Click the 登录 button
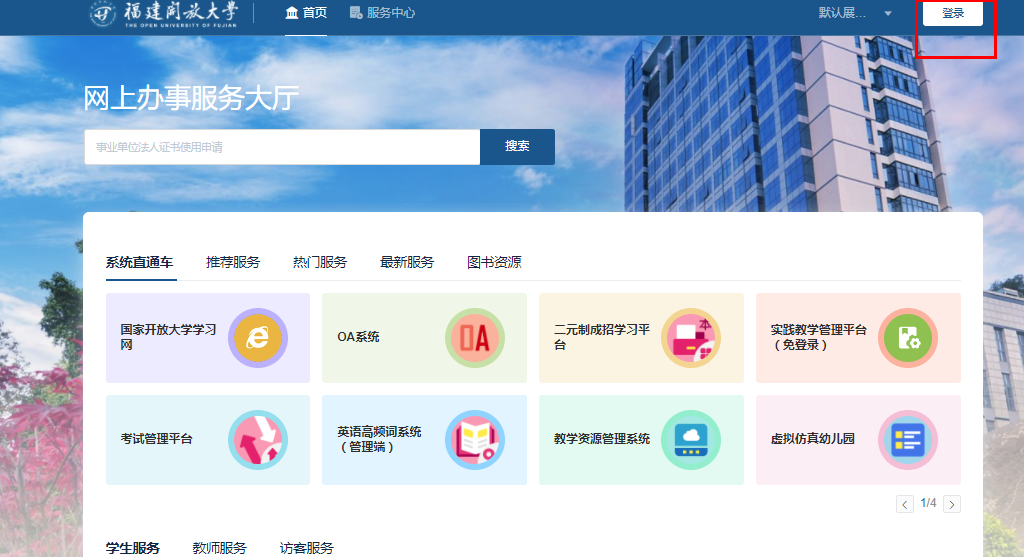1024x557 pixels. (953, 14)
